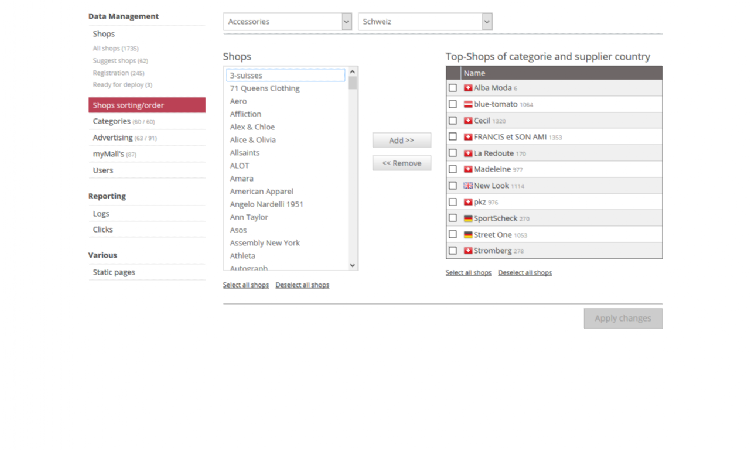The image size is (750, 450).
Task: Tick the checkbox for Madeleine
Action: tap(453, 170)
